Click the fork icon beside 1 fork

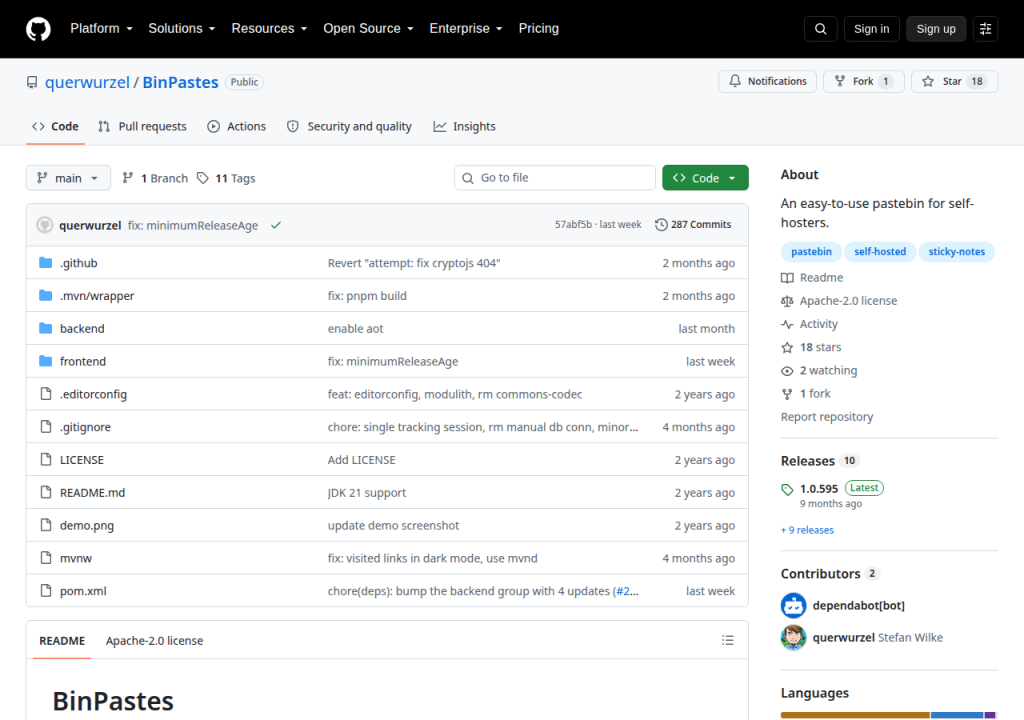788,393
